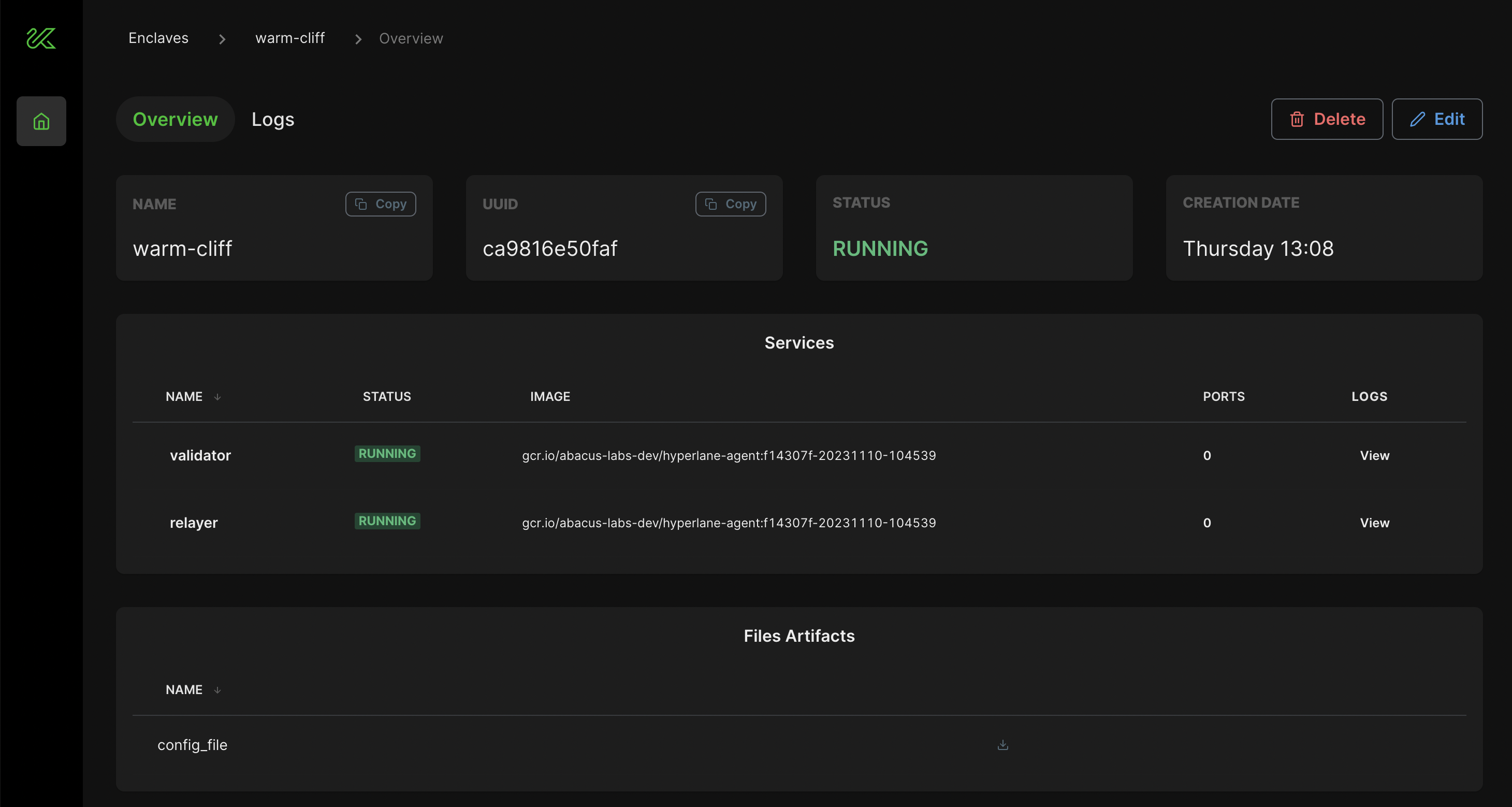Click relayer's ports value 0
Screen dimensions: 1512x807
[1207, 523]
